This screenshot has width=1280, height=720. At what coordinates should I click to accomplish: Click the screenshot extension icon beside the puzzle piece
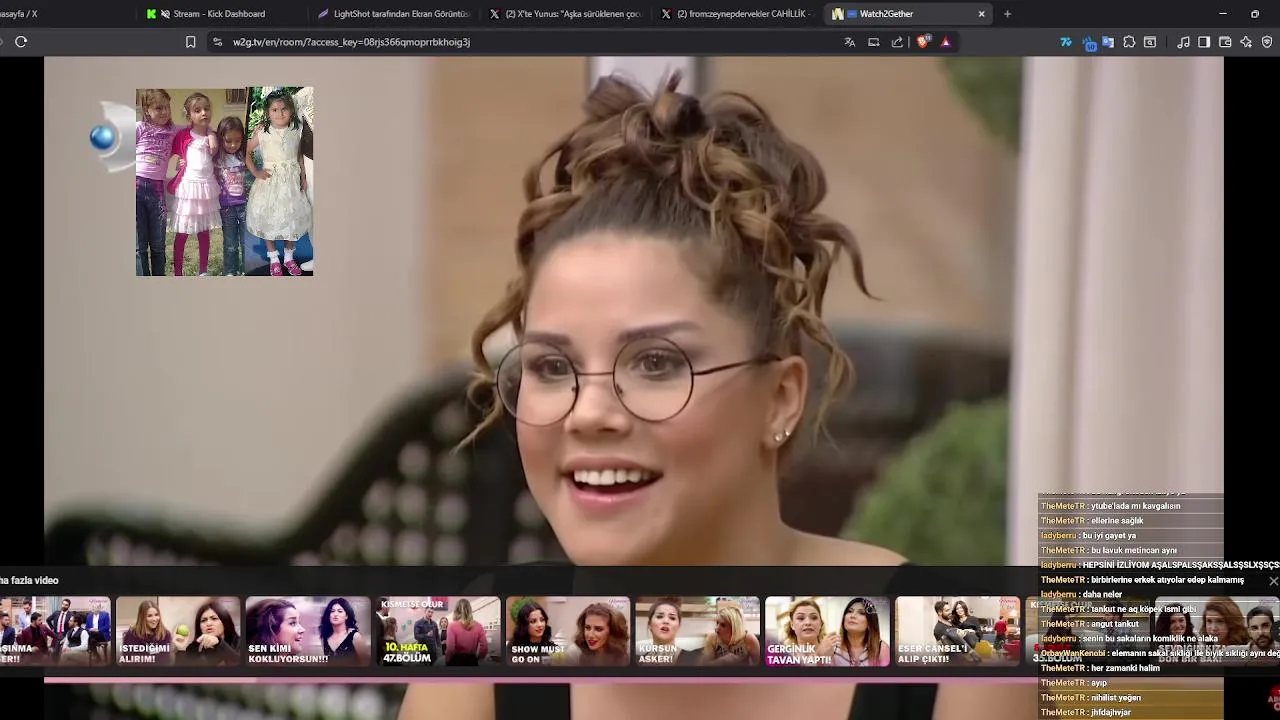coord(1150,42)
